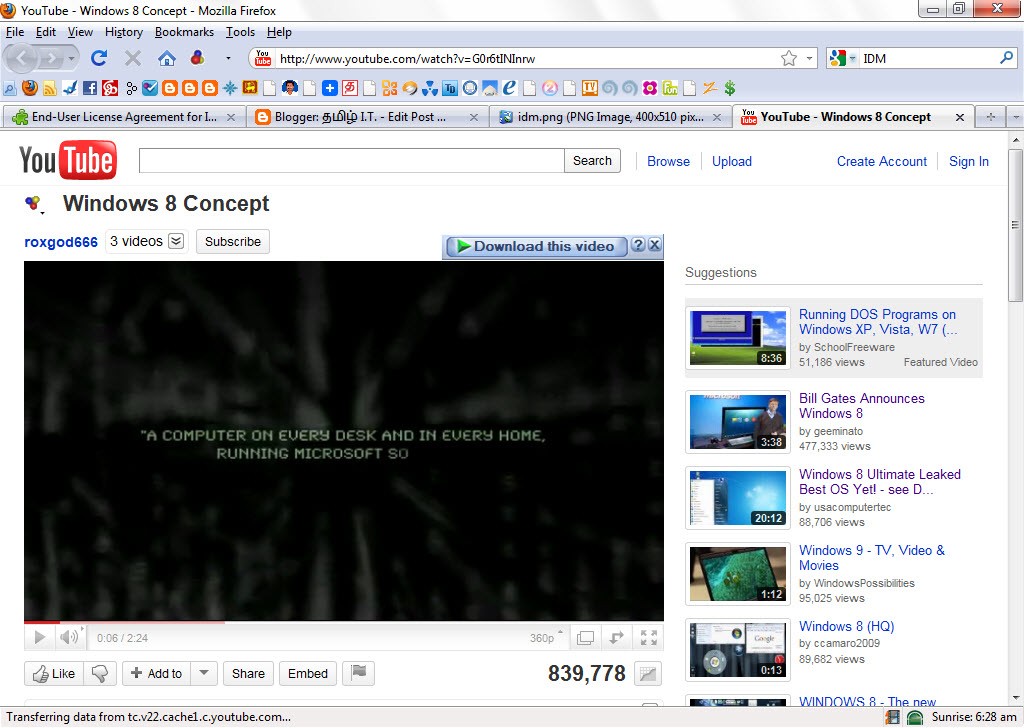The height and width of the screenshot is (728, 1024).
Task: Bookmark this page with the star
Action: click(x=789, y=59)
